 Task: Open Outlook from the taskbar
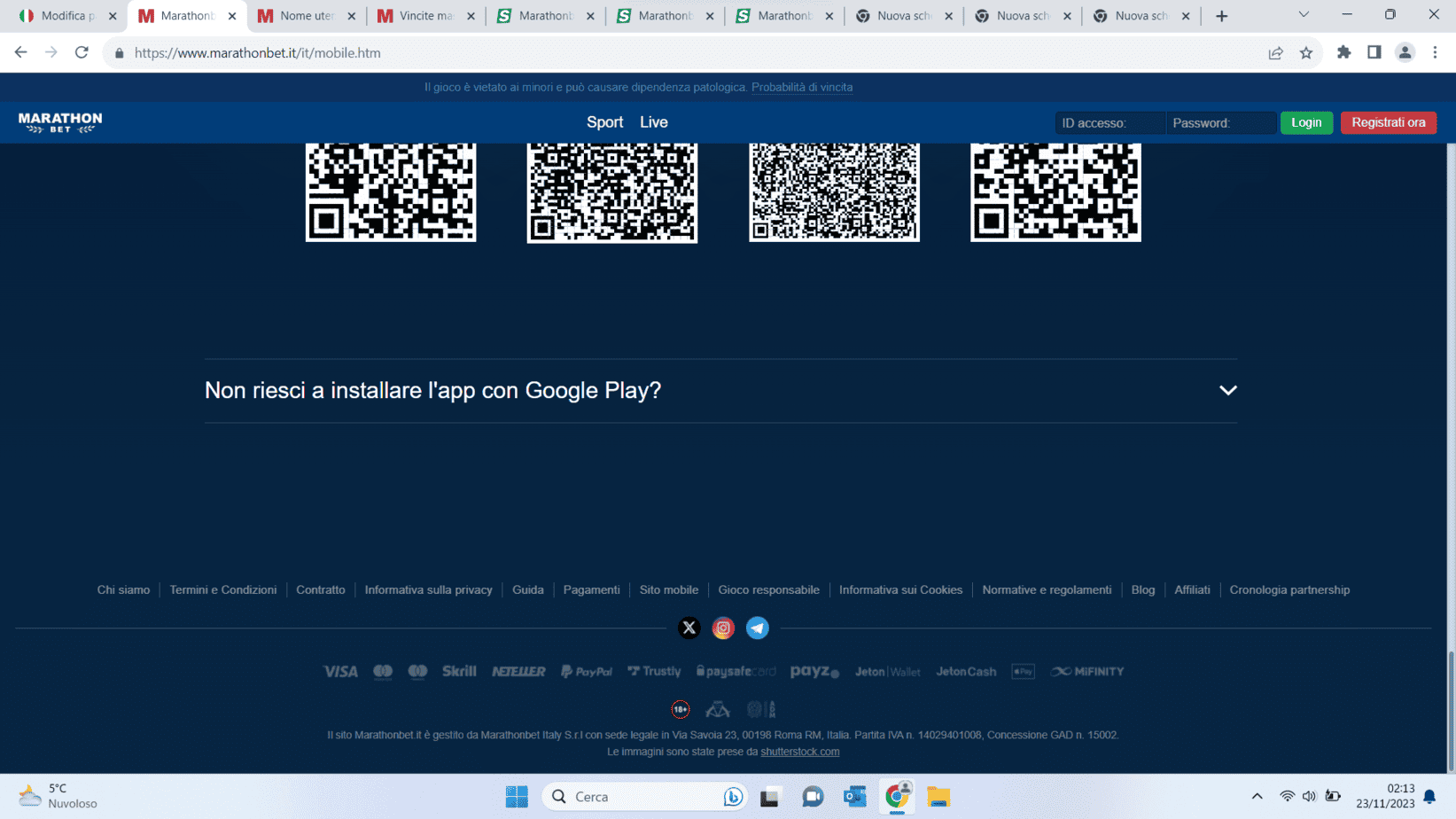(x=855, y=797)
